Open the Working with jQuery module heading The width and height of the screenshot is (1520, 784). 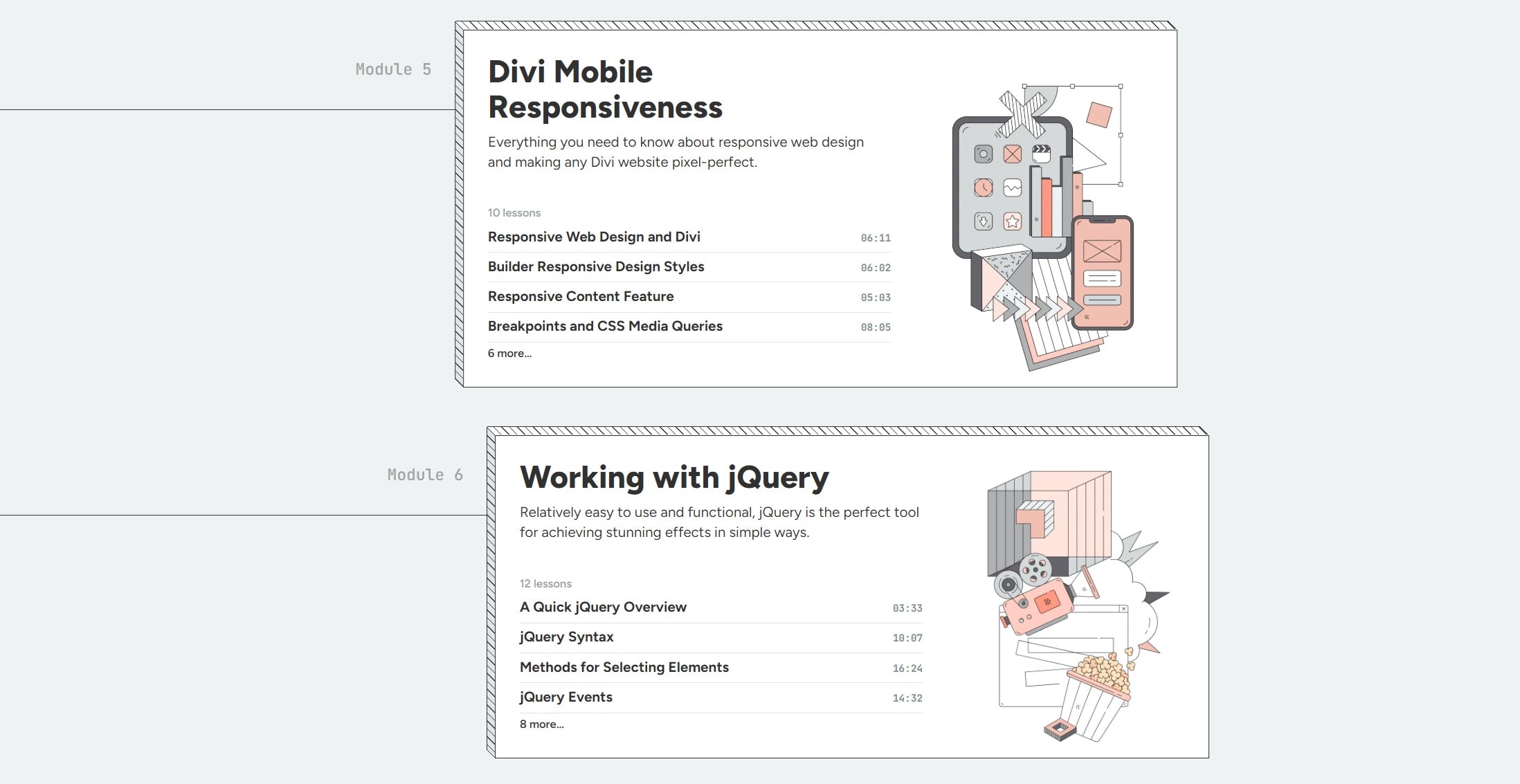(674, 477)
